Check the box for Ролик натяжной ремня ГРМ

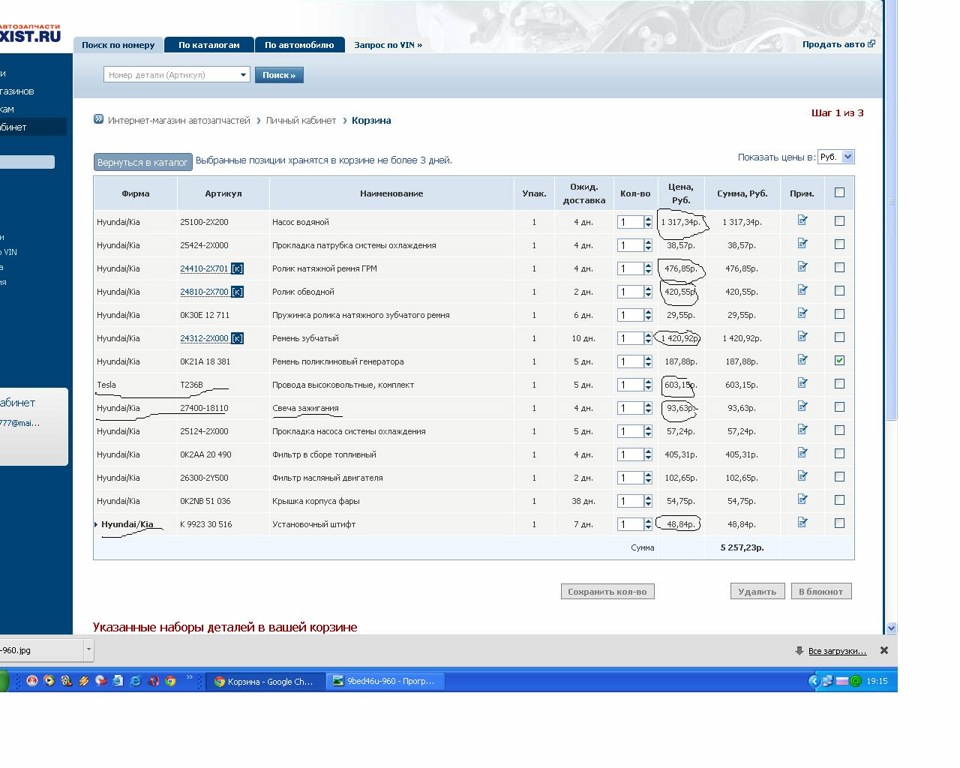pos(839,267)
